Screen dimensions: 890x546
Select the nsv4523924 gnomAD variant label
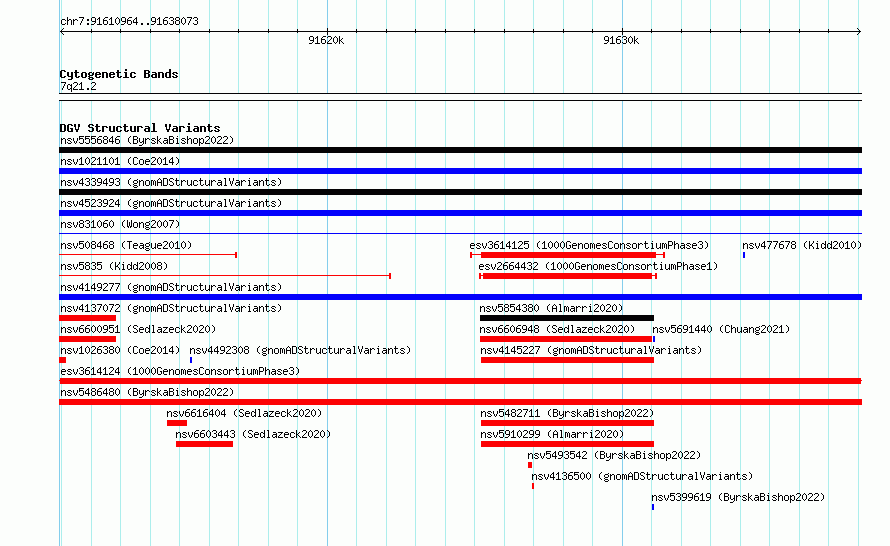[x=171, y=203]
